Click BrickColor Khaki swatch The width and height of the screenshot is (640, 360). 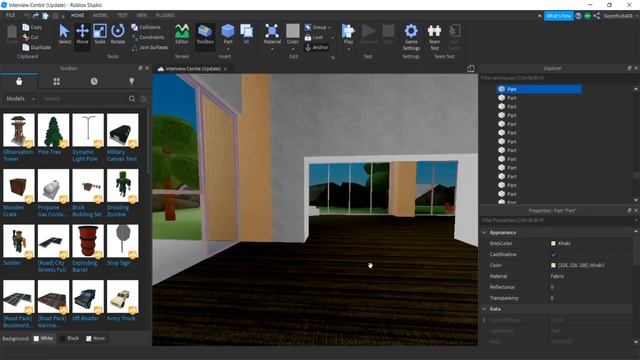(553, 243)
